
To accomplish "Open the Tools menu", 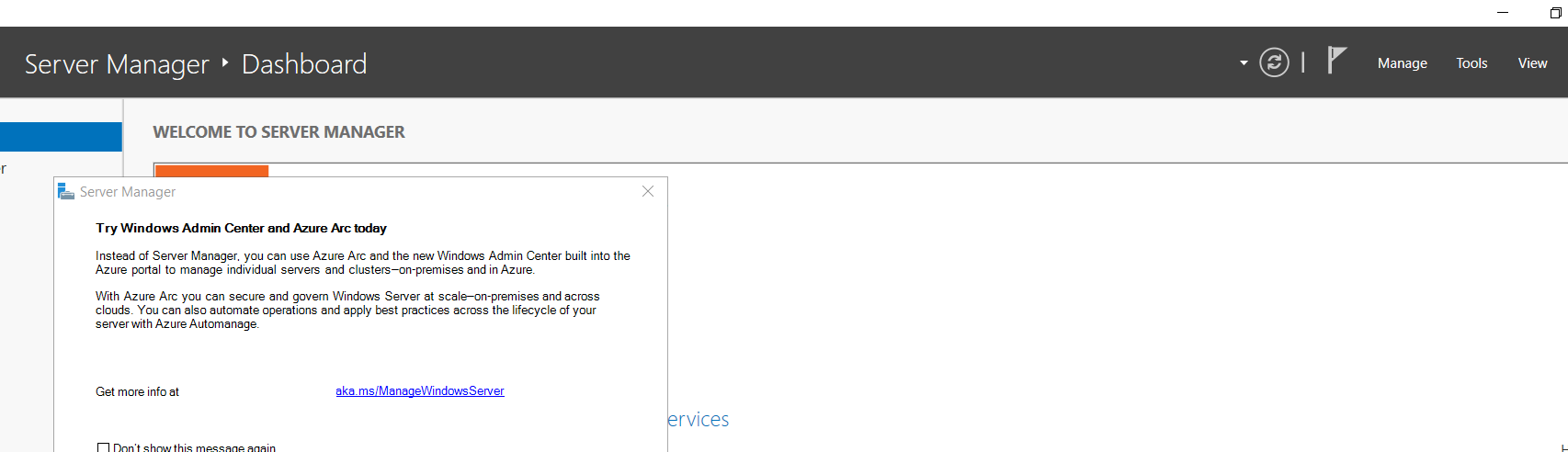I will tap(1471, 63).
